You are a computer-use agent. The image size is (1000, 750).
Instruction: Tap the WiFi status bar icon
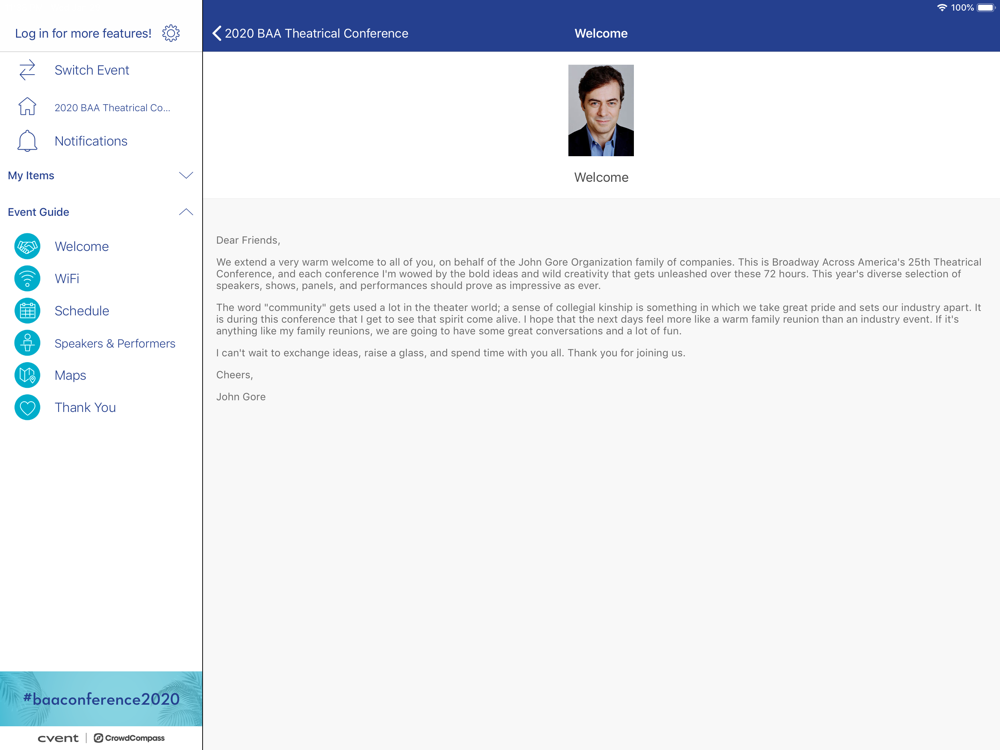[x=942, y=8]
